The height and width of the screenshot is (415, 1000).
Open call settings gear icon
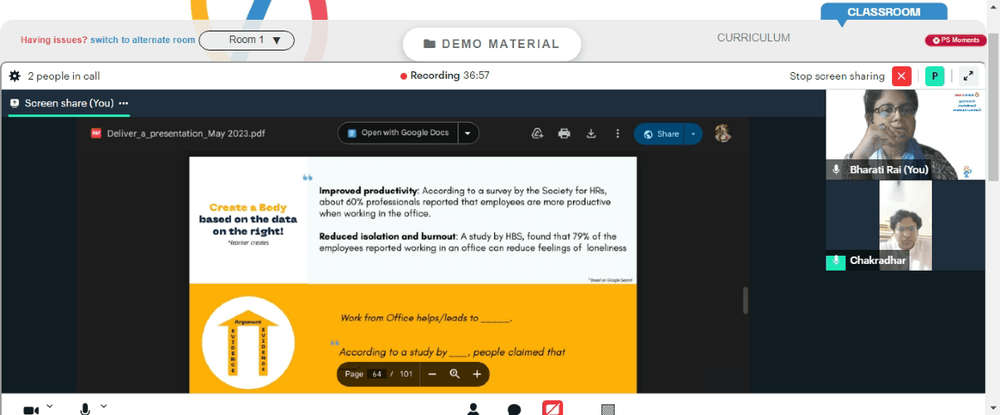click(x=15, y=76)
